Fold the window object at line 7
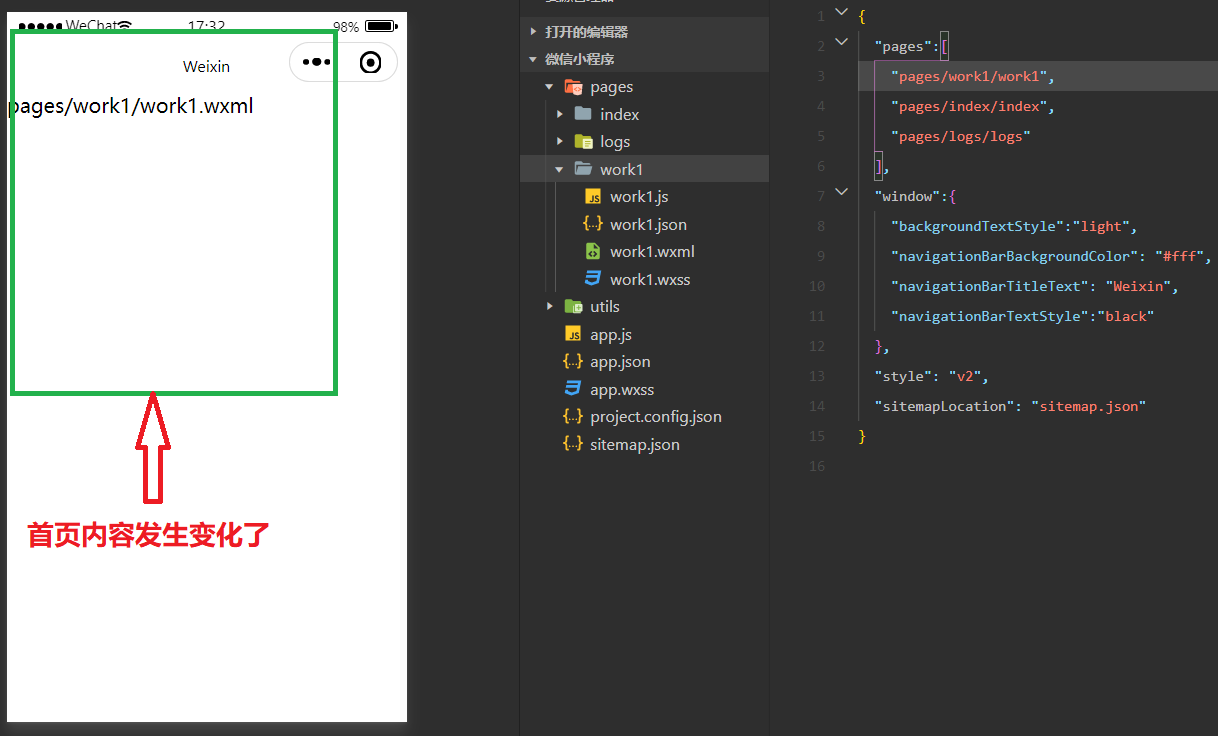This screenshot has width=1218, height=736. [841, 193]
